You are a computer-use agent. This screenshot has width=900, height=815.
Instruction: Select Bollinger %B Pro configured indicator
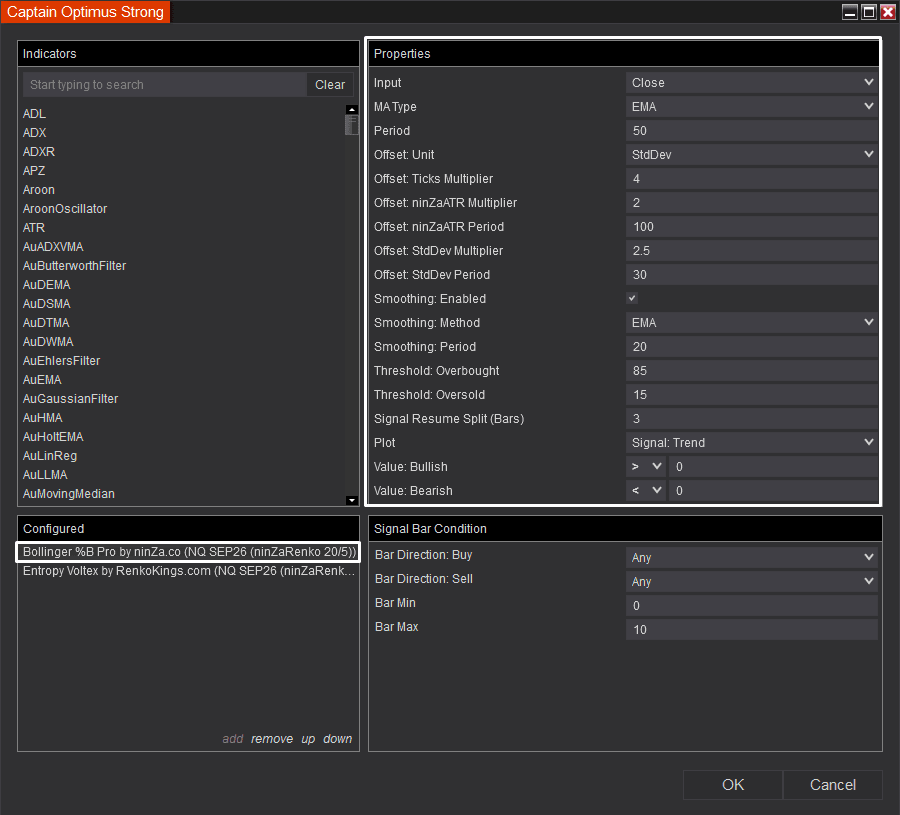[x=188, y=552]
